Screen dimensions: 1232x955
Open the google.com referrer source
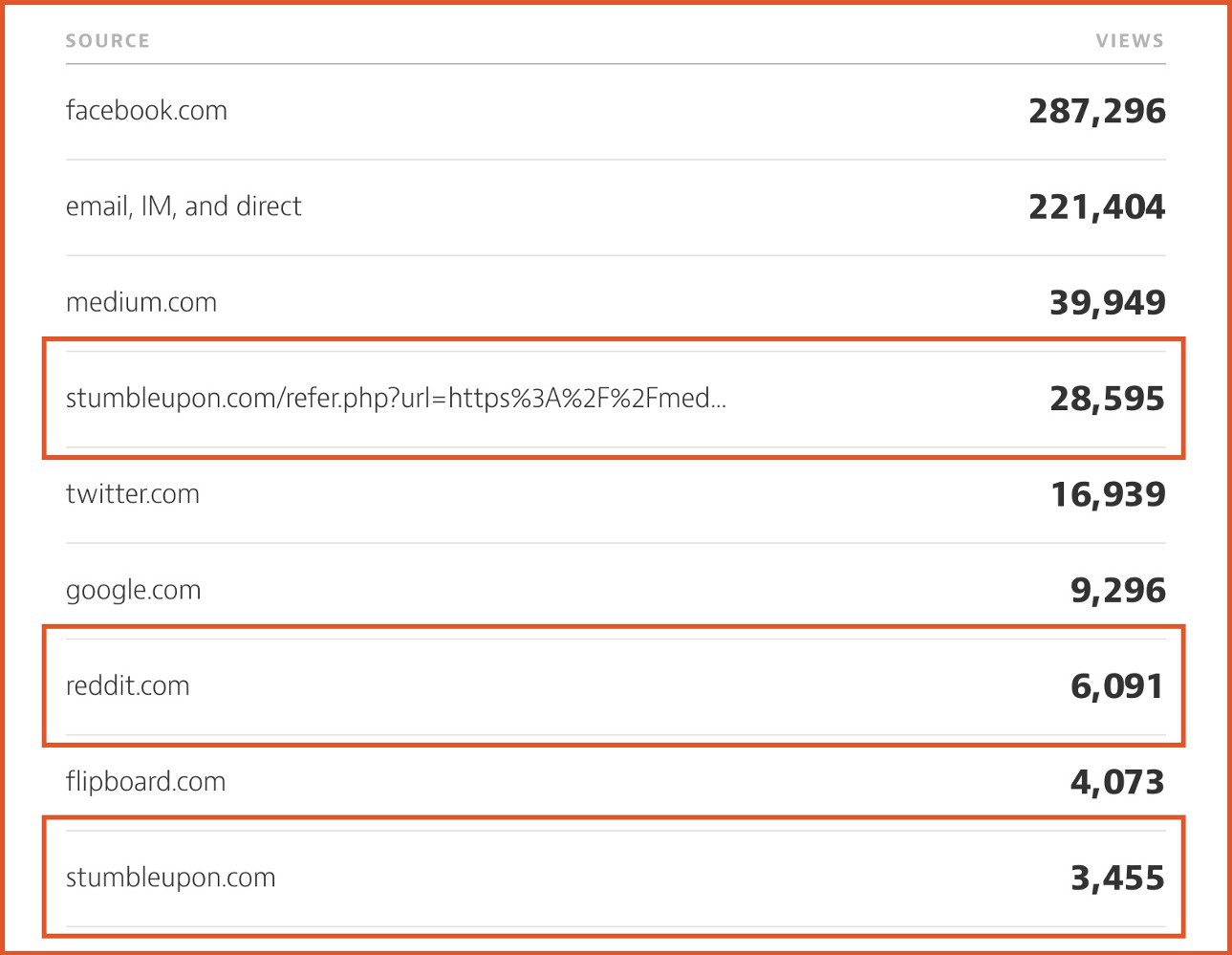134,590
